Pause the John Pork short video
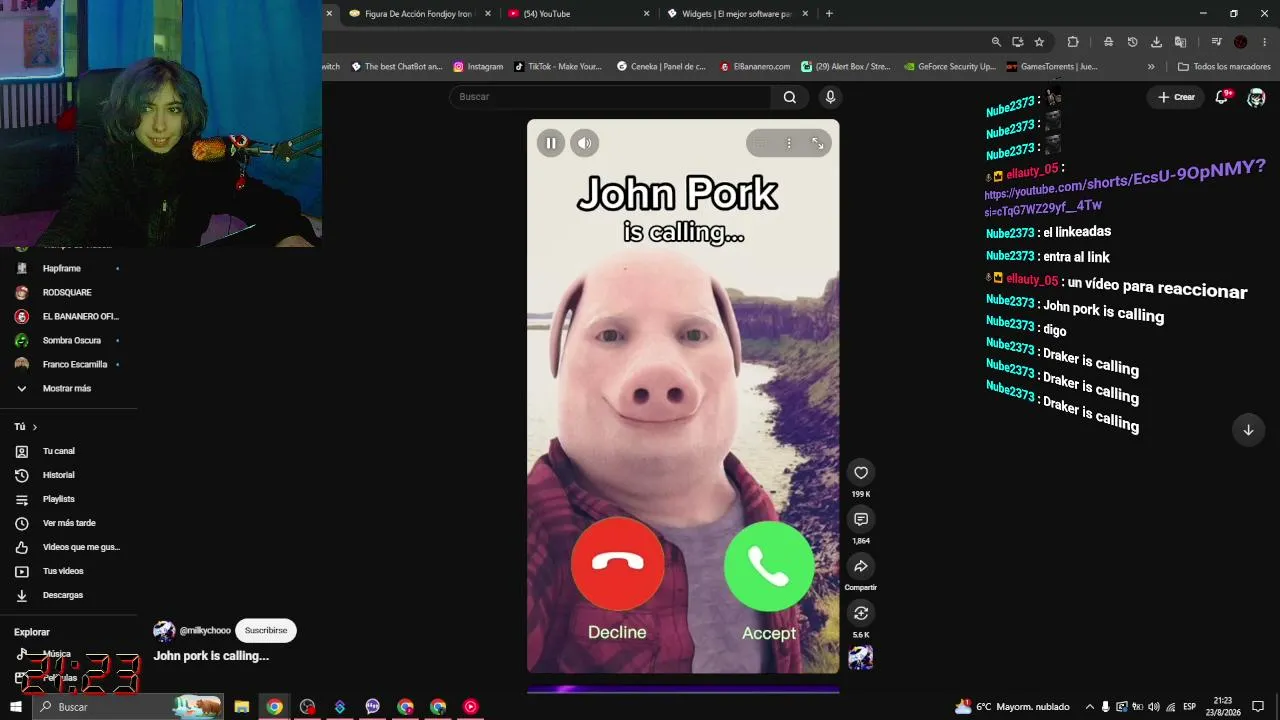This screenshot has height=720, width=1280. [x=550, y=143]
